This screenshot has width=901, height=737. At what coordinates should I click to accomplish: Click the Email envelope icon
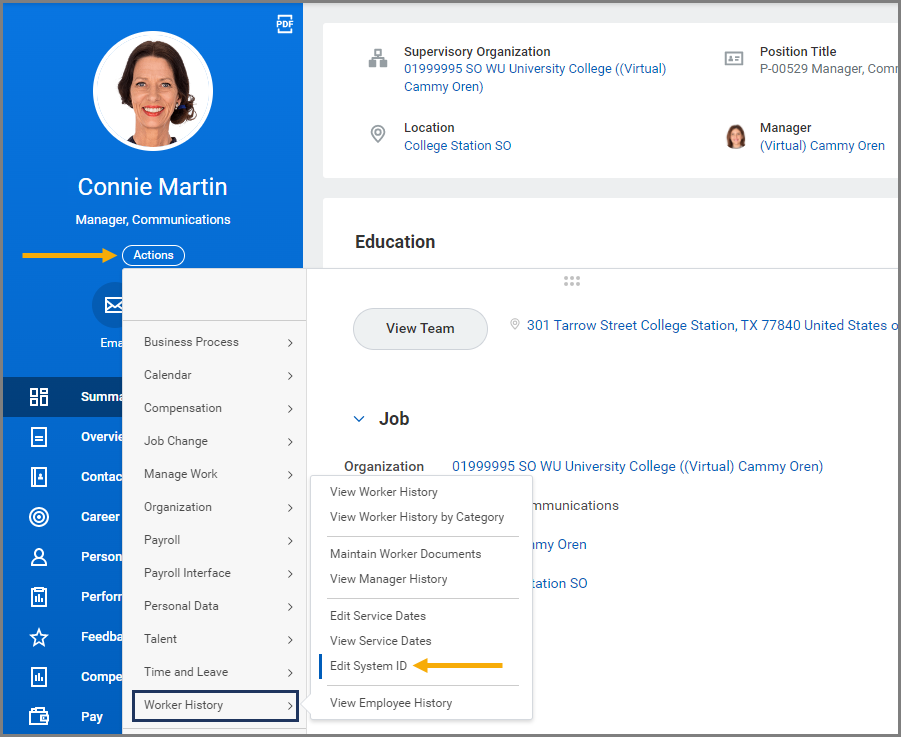(112, 304)
